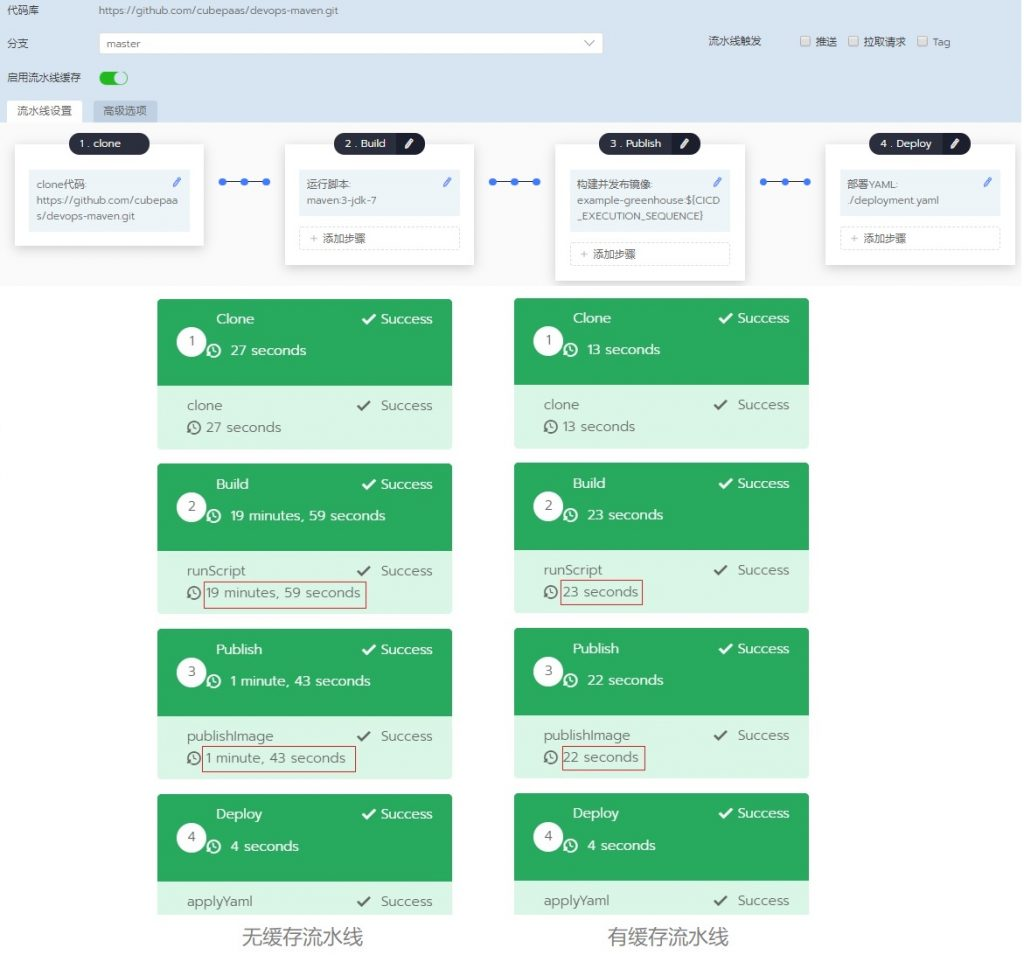Expand the cached Publish stage header

pos(660,664)
